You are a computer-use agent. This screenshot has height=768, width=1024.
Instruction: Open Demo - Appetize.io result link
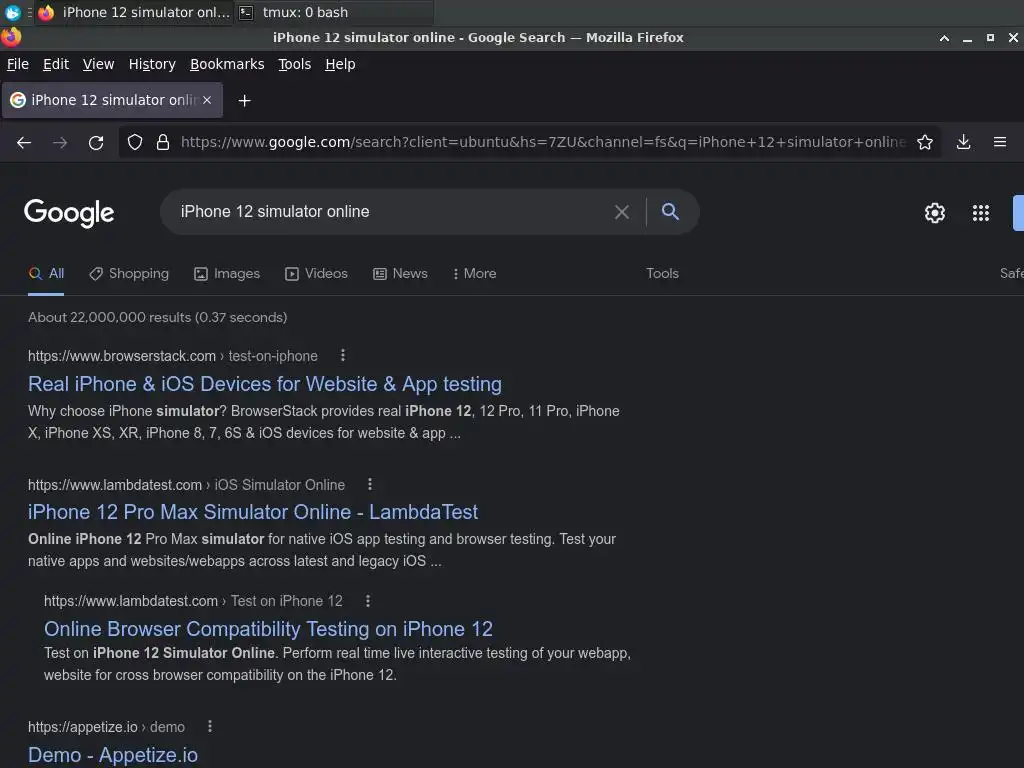113,755
